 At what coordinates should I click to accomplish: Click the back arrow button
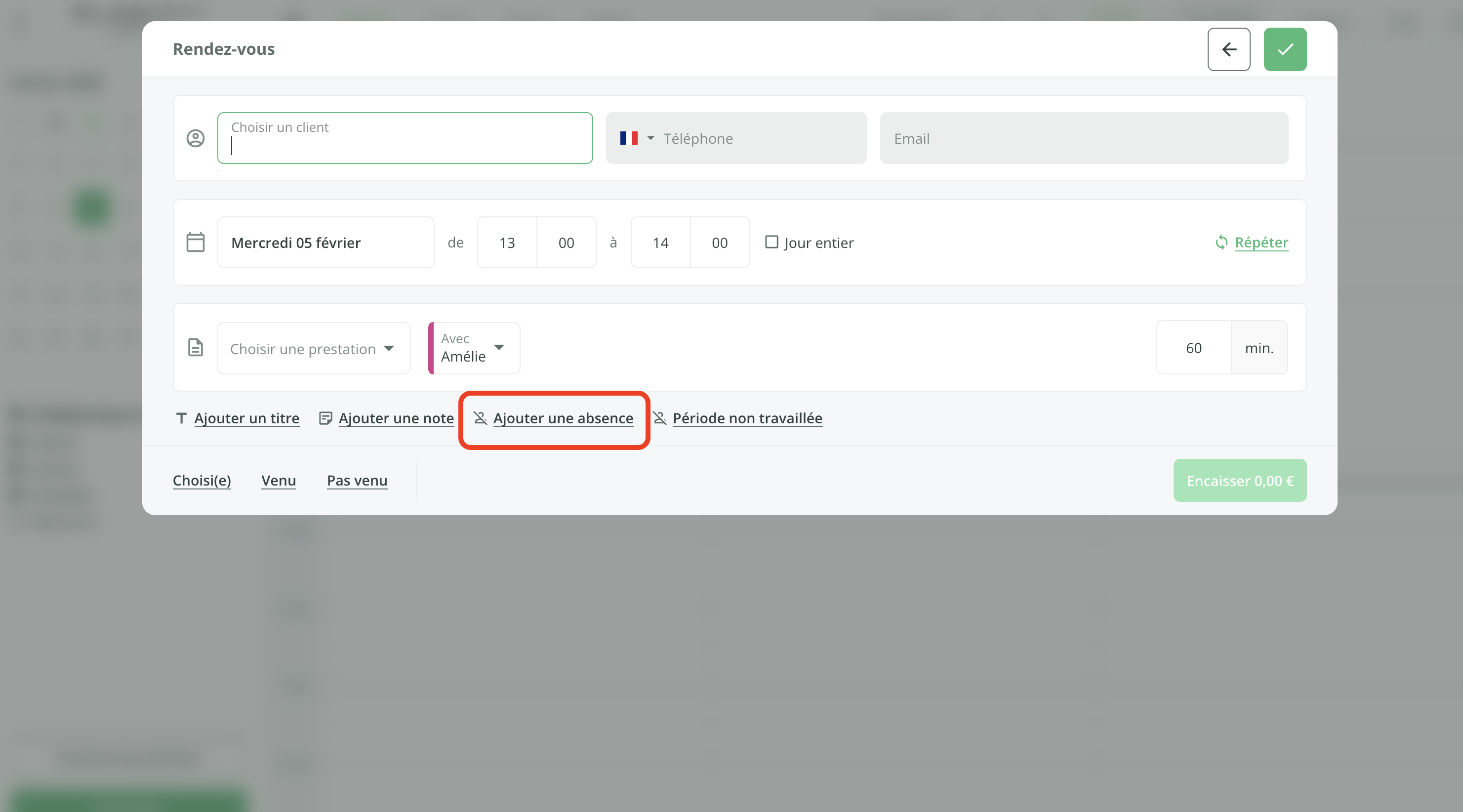click(x=1228, y=49)
